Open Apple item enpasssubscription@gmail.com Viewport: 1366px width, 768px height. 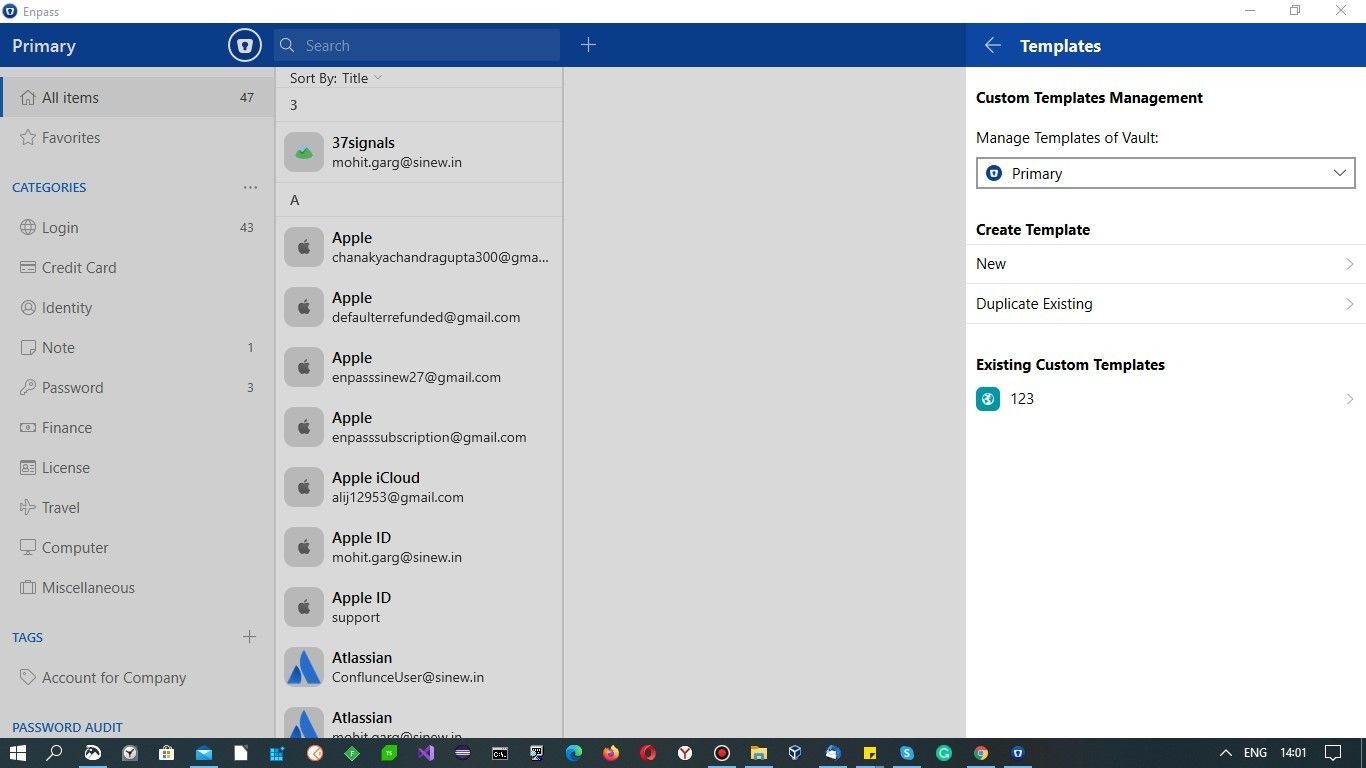[x=419, y=427]
